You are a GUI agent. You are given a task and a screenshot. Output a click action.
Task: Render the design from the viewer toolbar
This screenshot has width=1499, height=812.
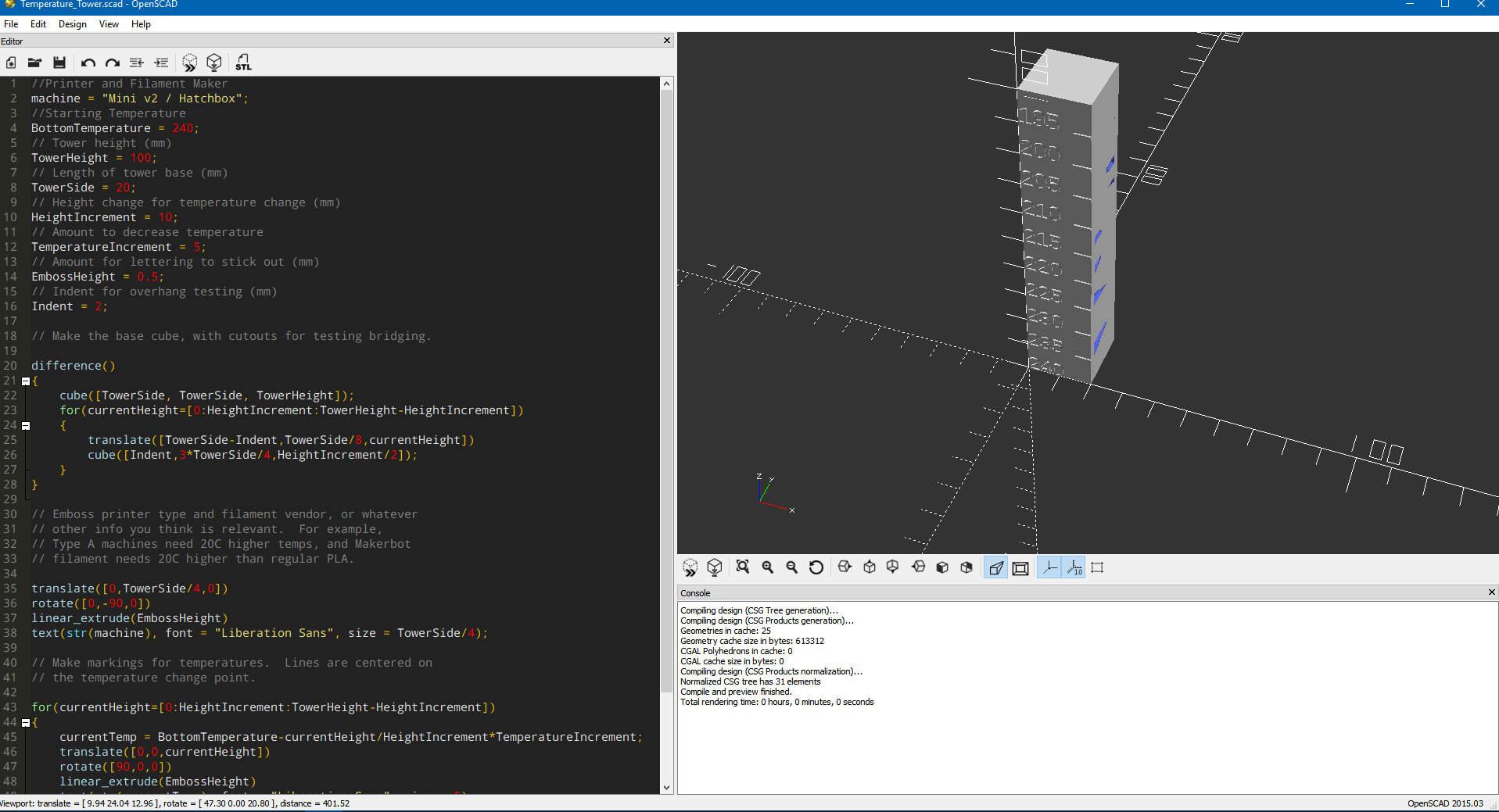pos(714,567)
